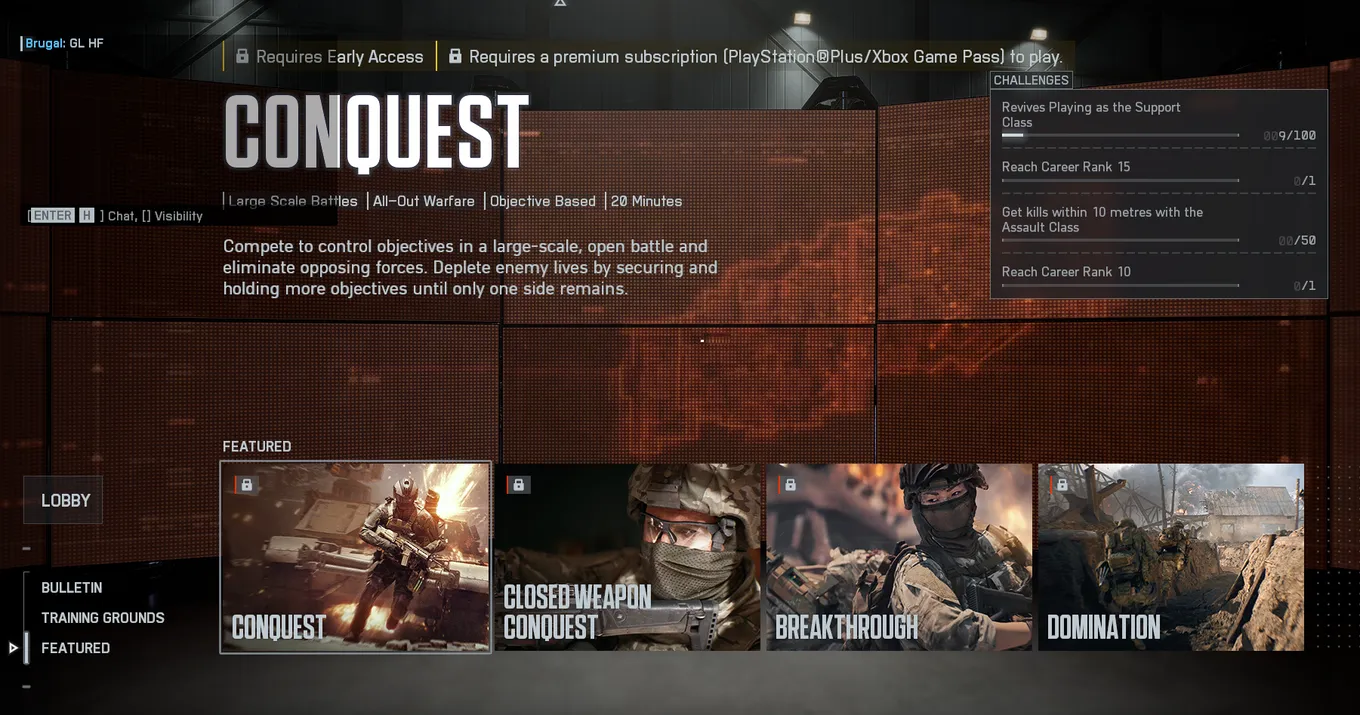Click the H key hint icon

87,215
